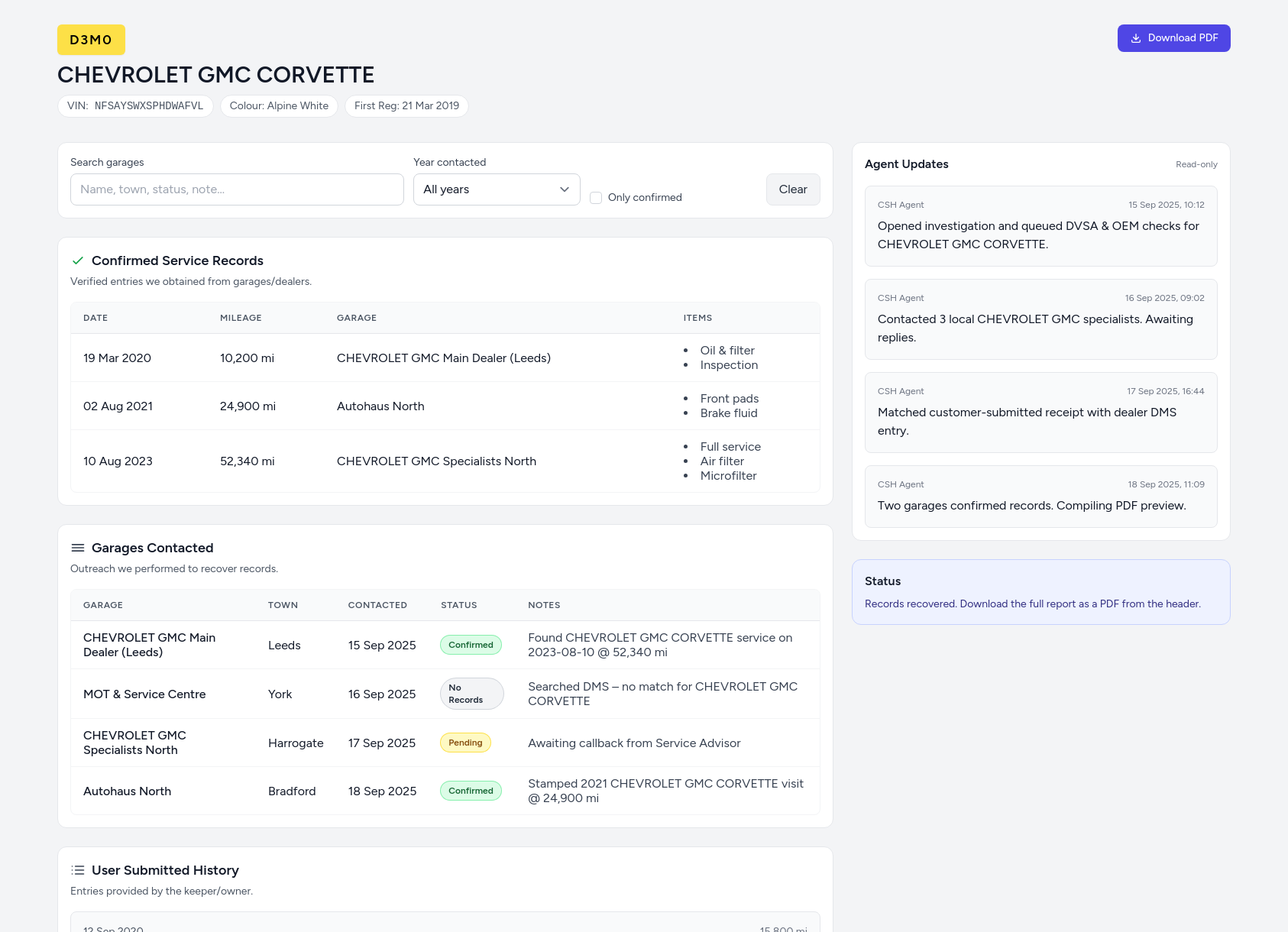Click the Confirmed badge for the Leeds dealer
This screenshot has height=932, width=1288.
471,645
